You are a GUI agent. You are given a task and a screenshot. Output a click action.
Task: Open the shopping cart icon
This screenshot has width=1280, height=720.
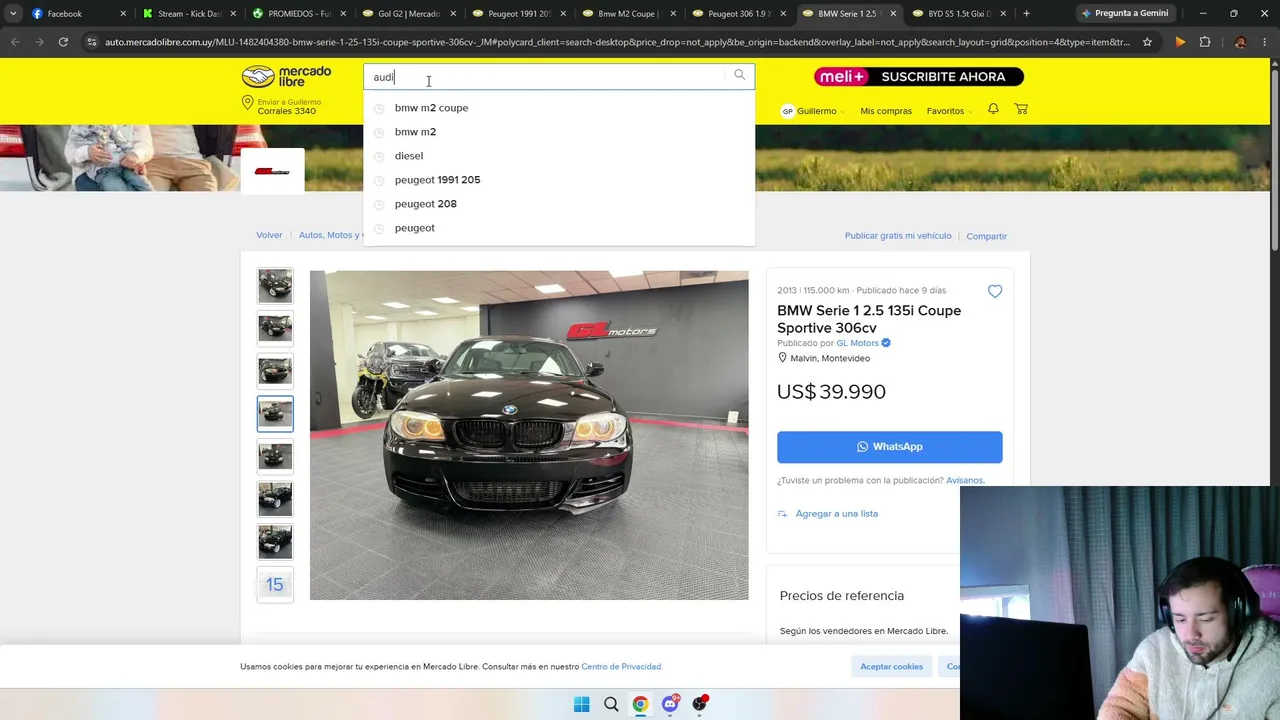(x=1021, y=109)
